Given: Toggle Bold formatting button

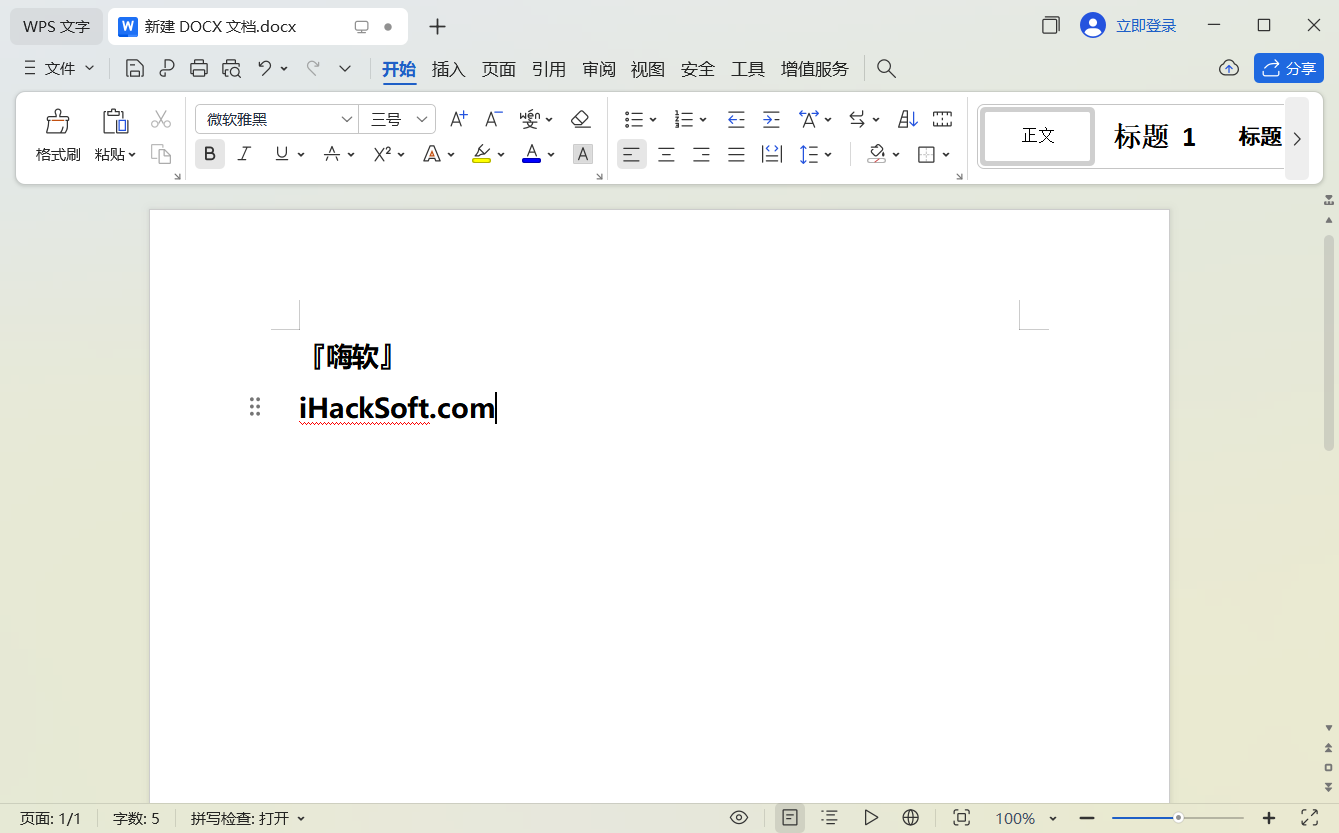Looking at the screenshot, I should (210, 154).
